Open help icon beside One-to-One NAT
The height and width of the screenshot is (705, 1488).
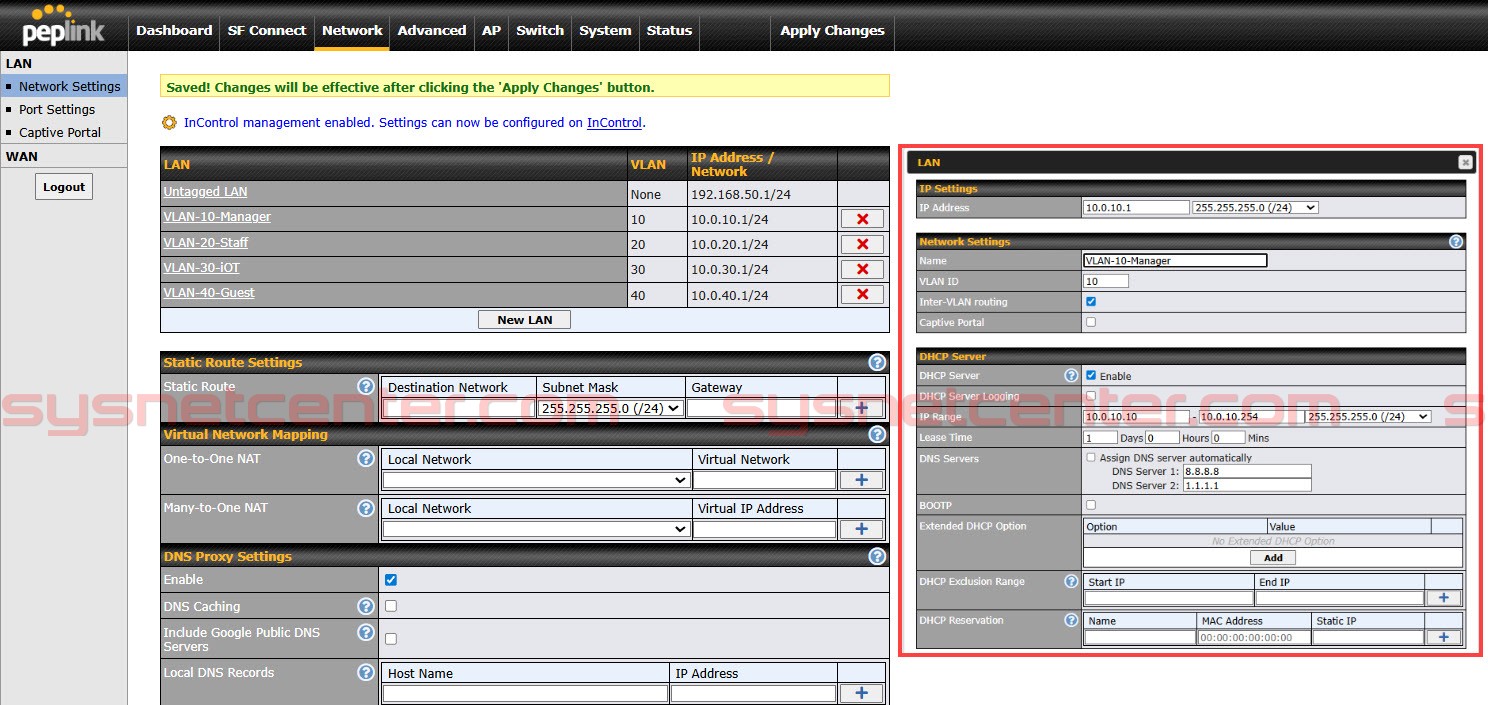(366, 458)
